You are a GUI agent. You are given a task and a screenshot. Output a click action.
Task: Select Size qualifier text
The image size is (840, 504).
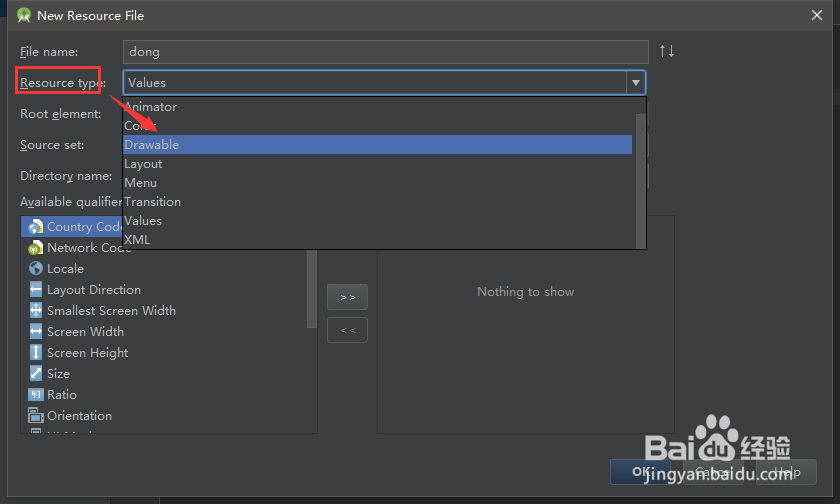click(x=58, y=373)
